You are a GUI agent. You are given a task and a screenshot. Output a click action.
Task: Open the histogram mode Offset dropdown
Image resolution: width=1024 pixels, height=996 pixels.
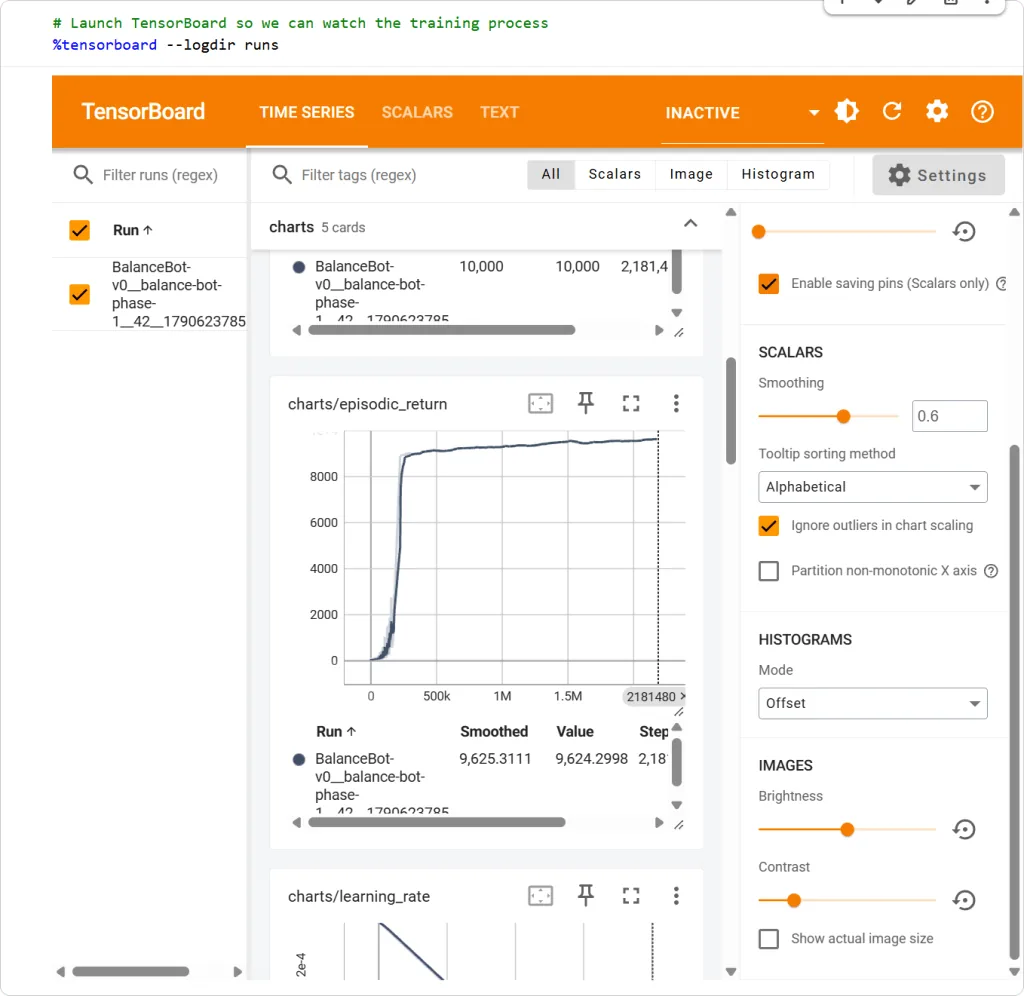[x=872, y=703]
